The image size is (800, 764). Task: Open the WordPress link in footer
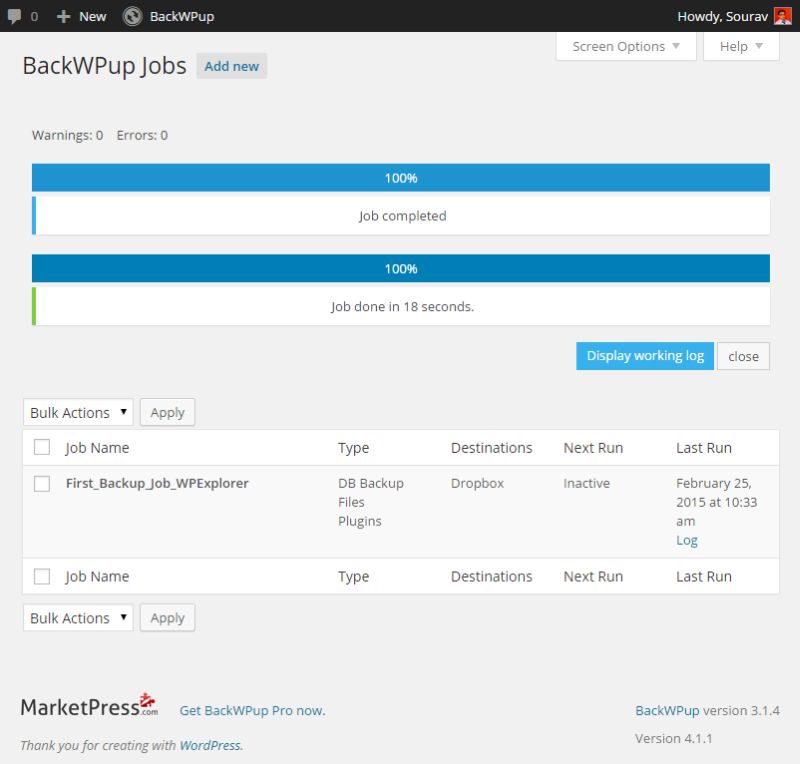[210, 746]
